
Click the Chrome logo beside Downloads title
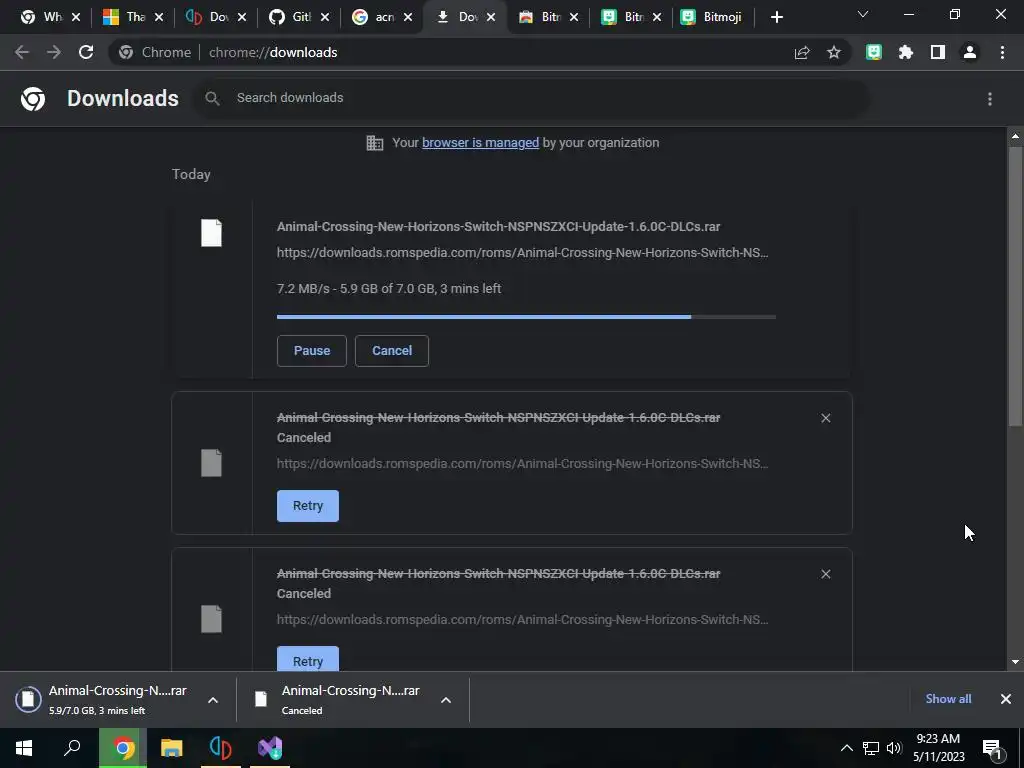[33, 99]
